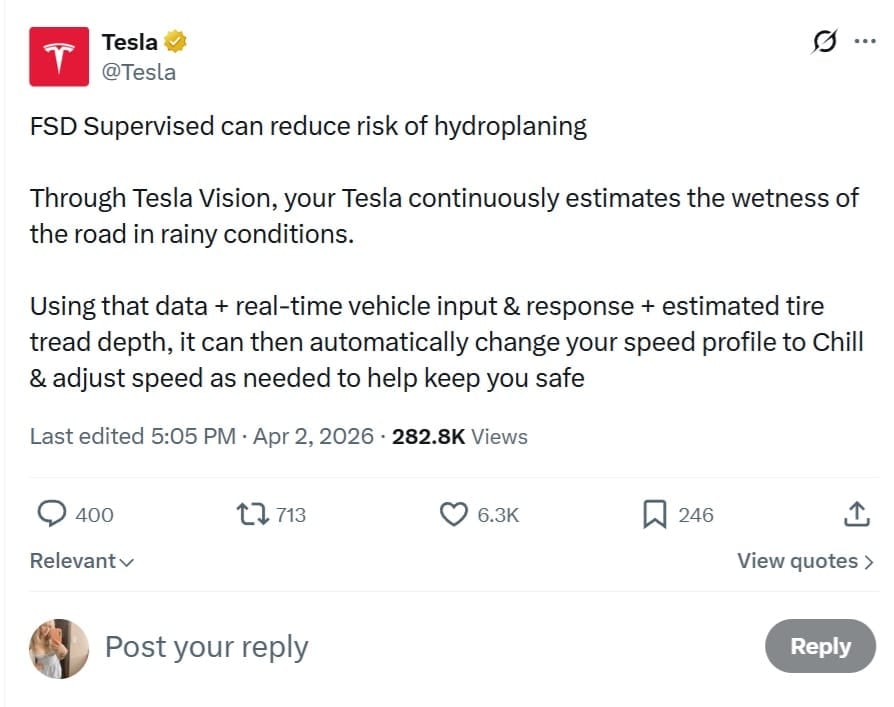Share the Tesla post
Screen dimensions: 894x707
pyautogui.click(x=856, y=514)
